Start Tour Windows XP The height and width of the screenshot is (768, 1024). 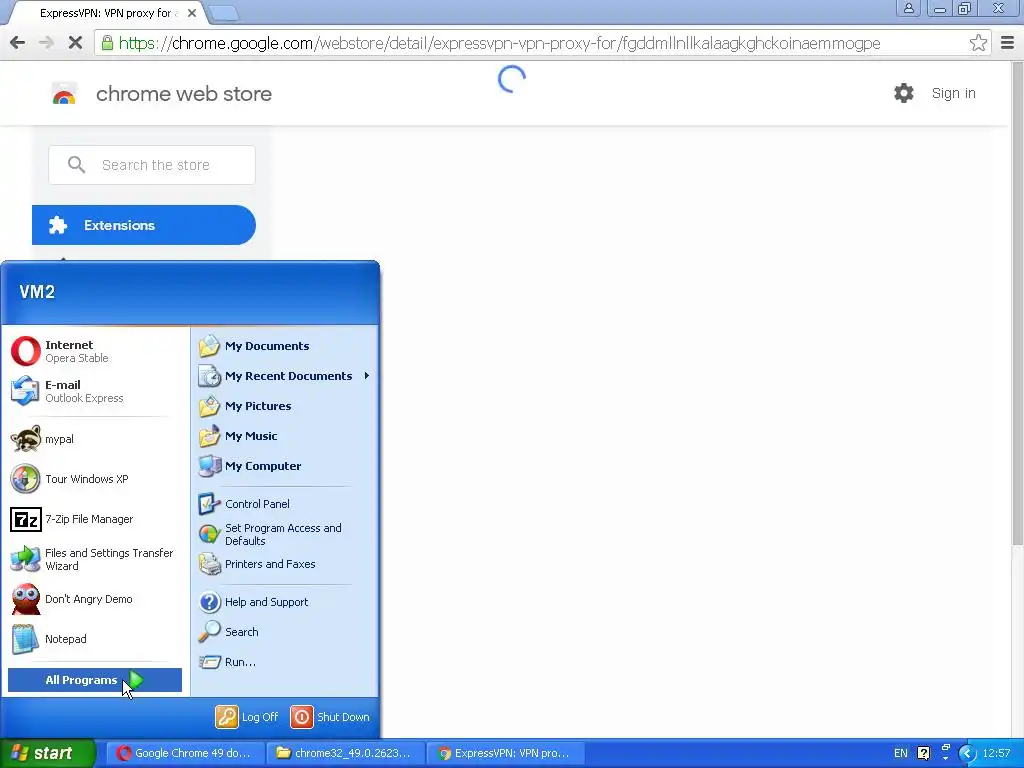[95, 479]
